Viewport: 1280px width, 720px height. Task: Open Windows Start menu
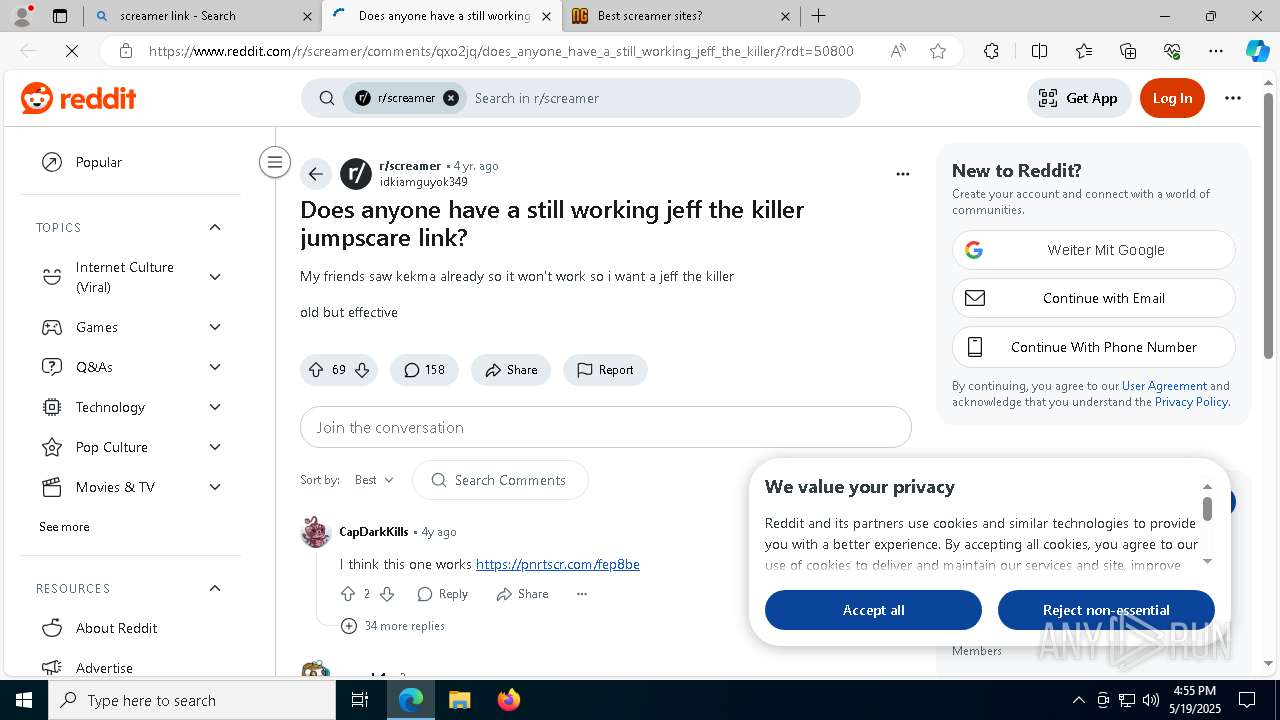24,700
